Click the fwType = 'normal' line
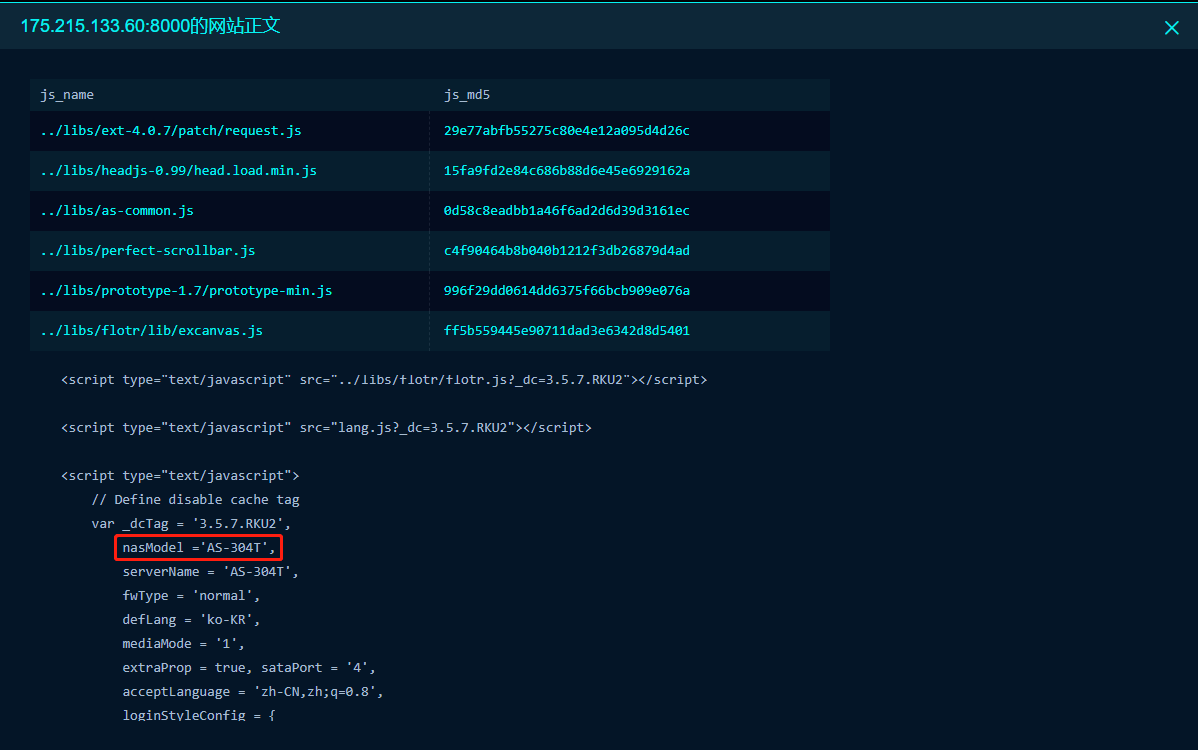1198x750 pixels. click(191, 596)
